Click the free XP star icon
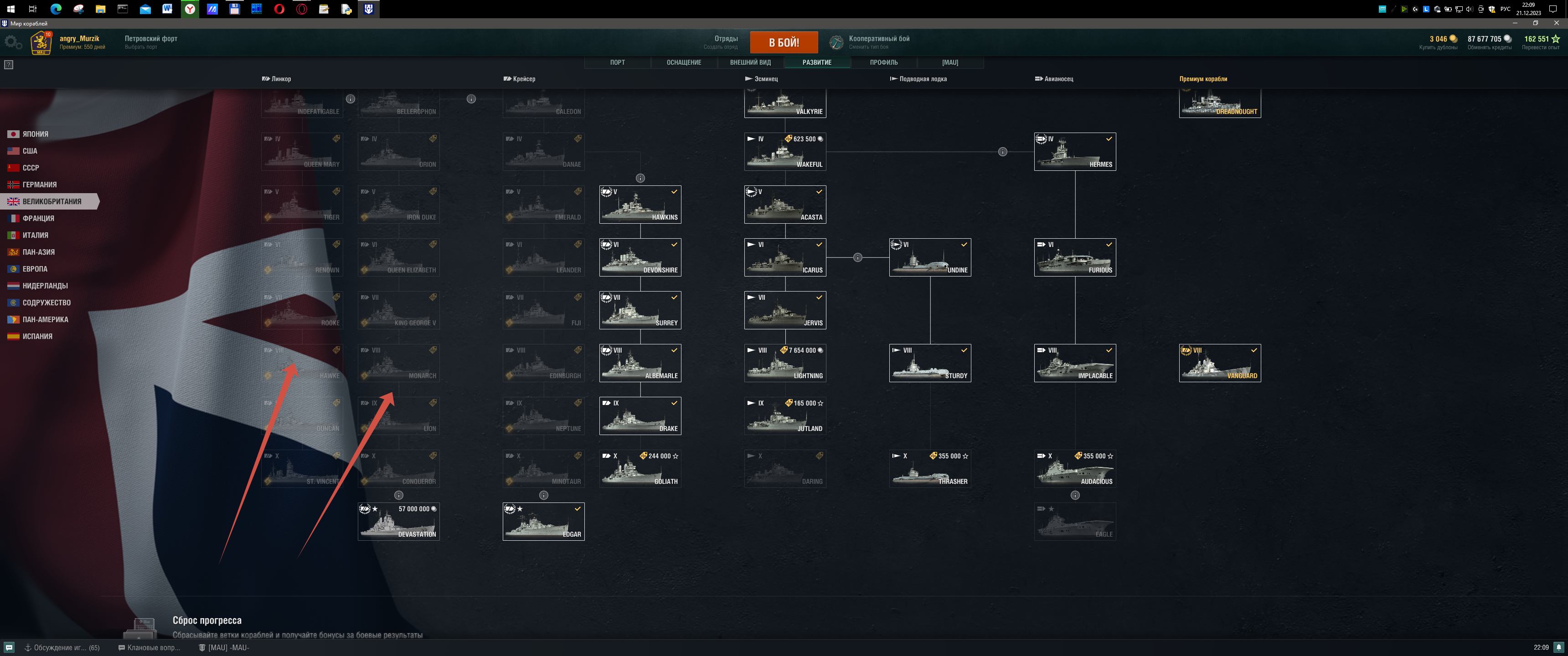 1555,39
